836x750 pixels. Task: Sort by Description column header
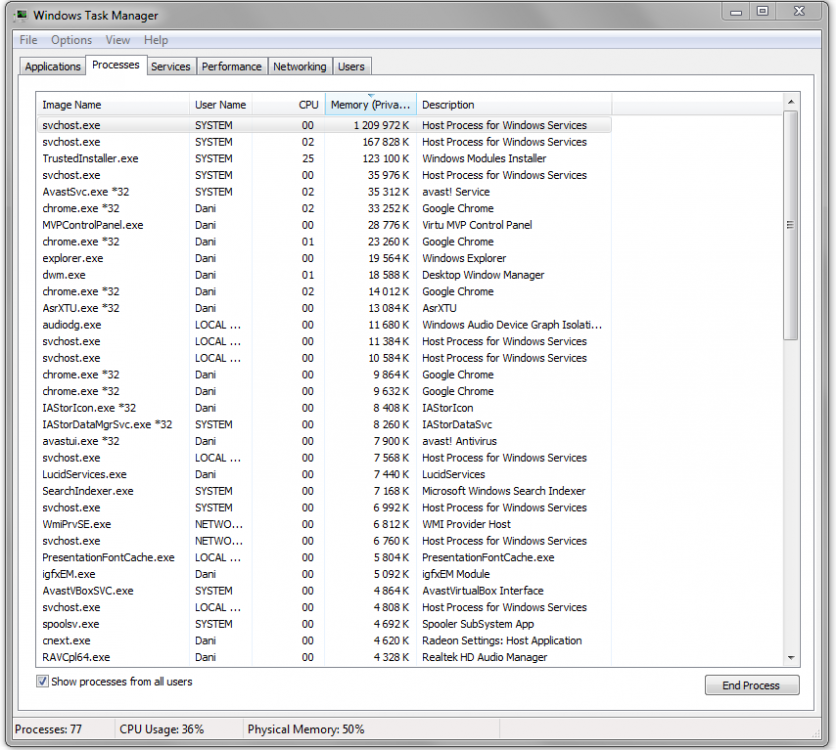point(514,104)
